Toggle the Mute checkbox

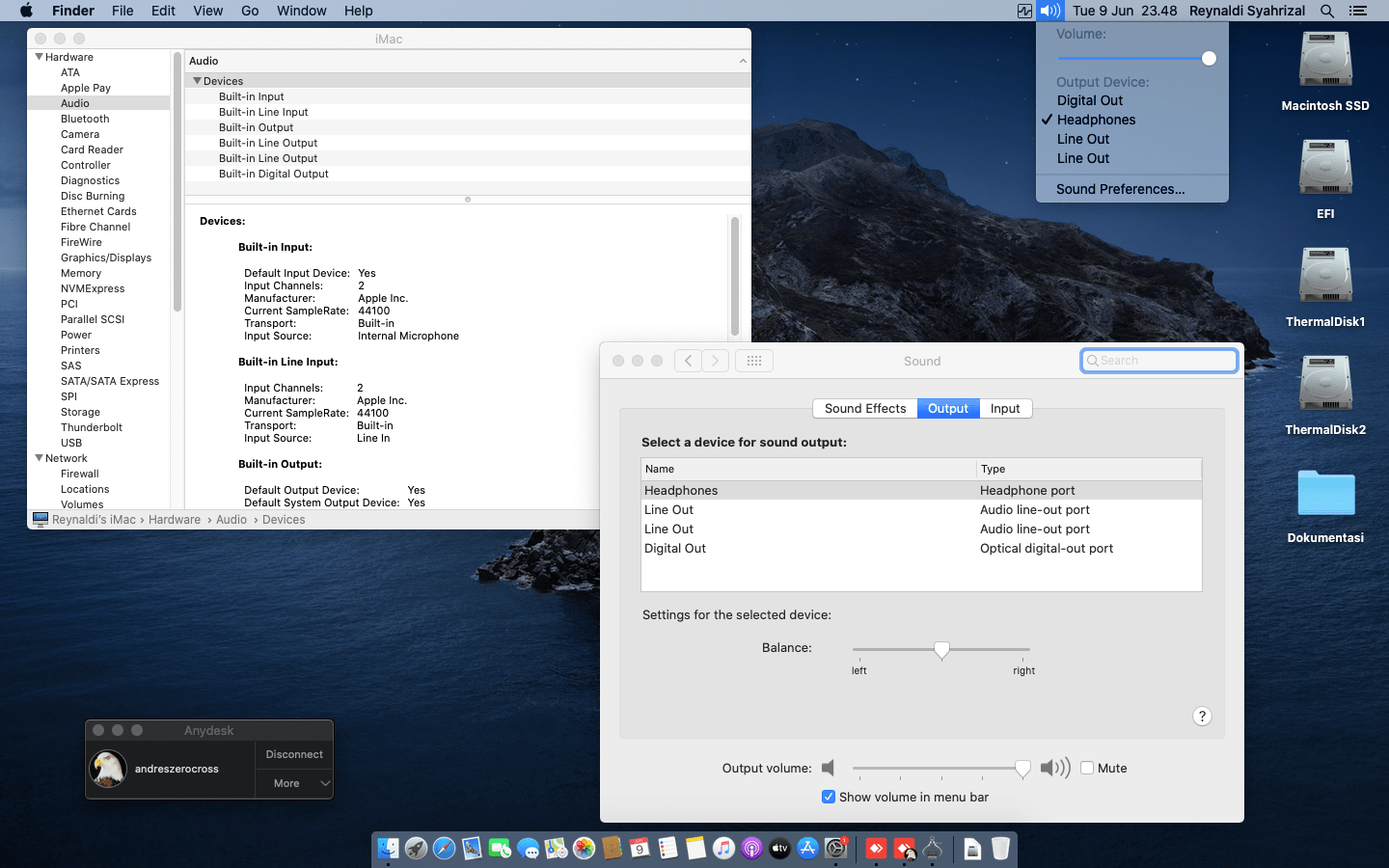(x=1087, y=768)
